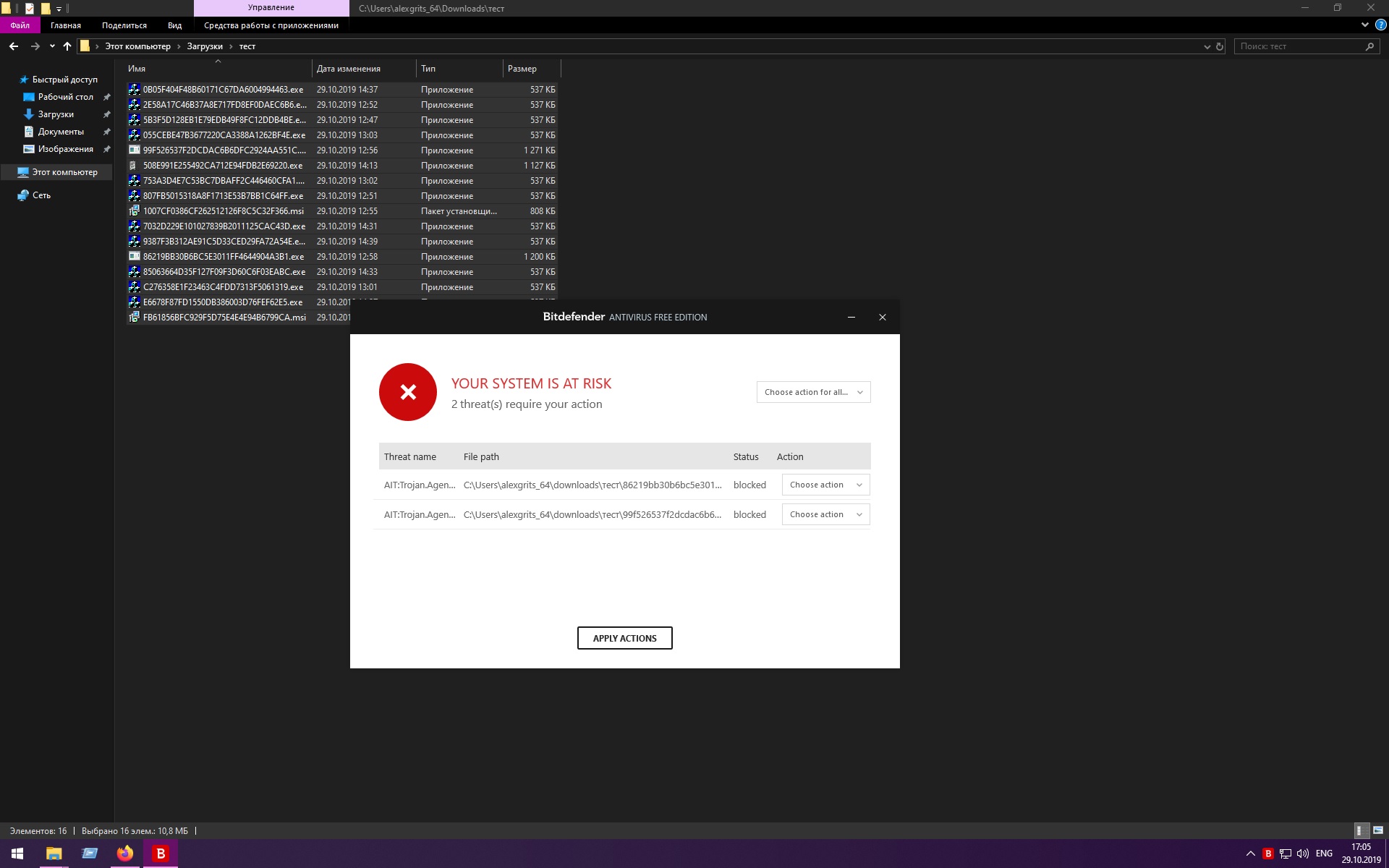Expand 'Choose action' for the 86219bb30 threat
The width and height of the screenshot is (1389, 868).
click(825, 485)
